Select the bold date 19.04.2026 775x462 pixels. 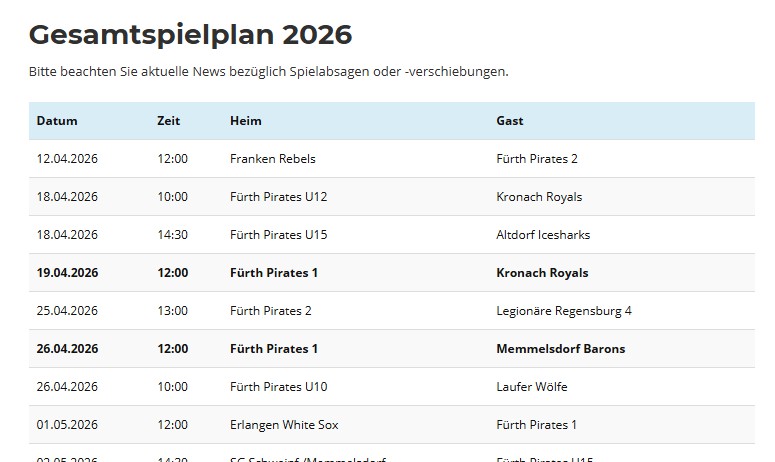[x=67, y=273]
